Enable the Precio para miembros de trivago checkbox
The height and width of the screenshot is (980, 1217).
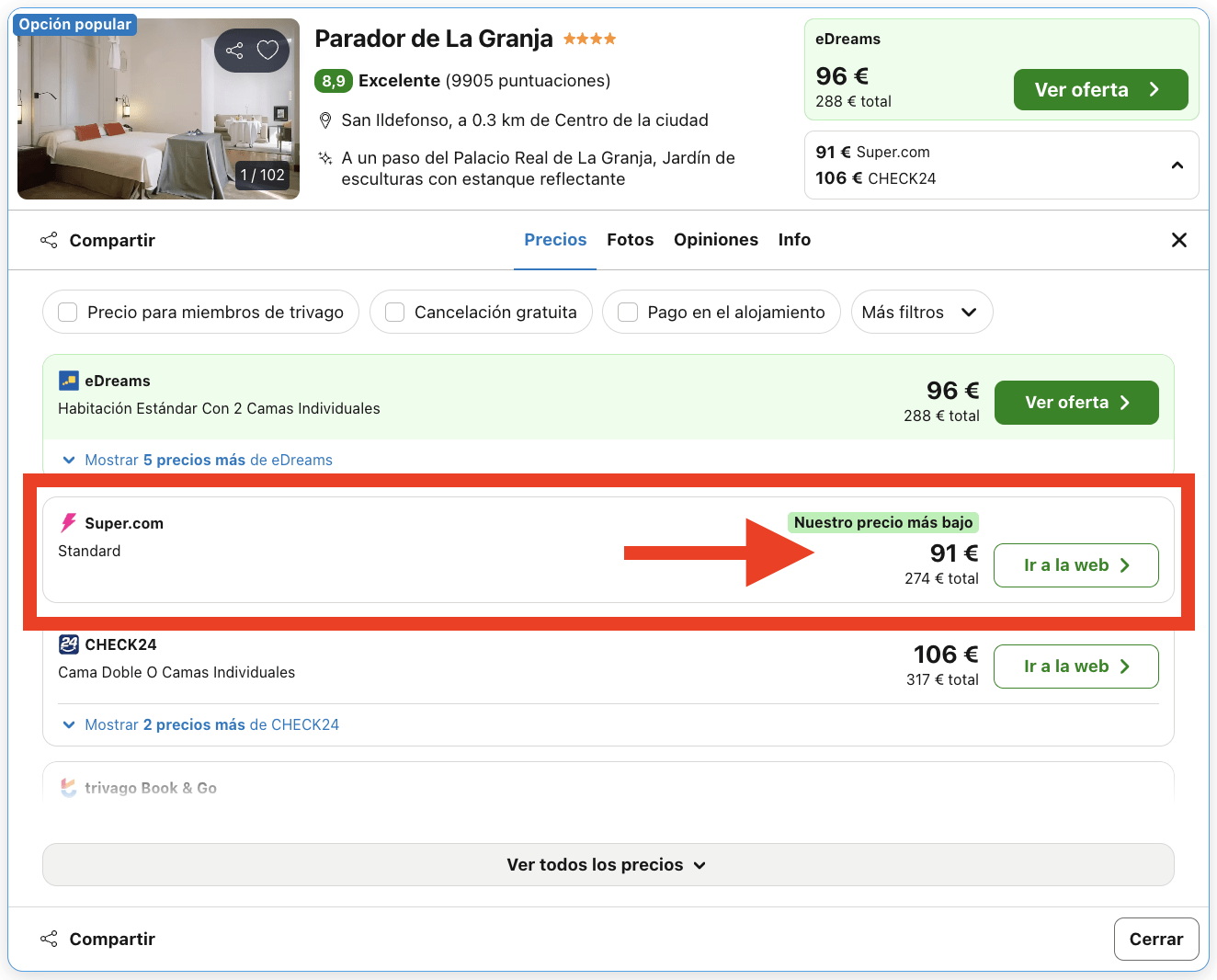tap(67, 312)
